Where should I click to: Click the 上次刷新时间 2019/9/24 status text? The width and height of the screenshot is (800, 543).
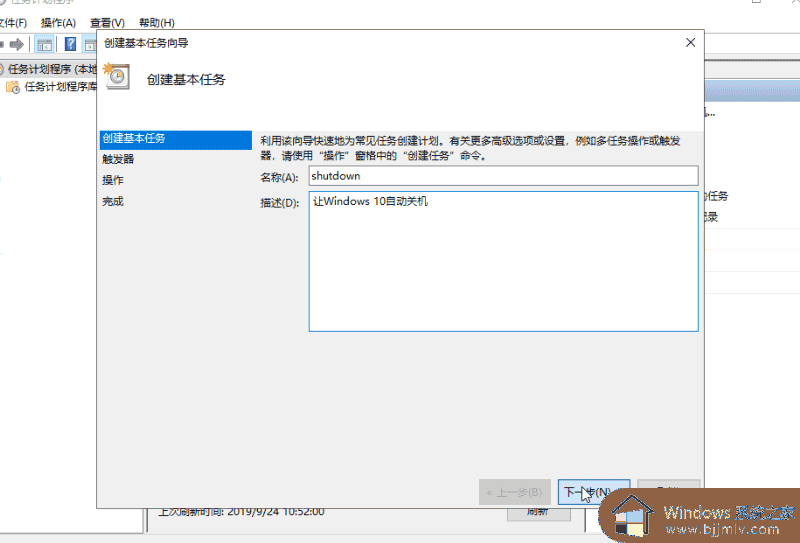[241, 511]
